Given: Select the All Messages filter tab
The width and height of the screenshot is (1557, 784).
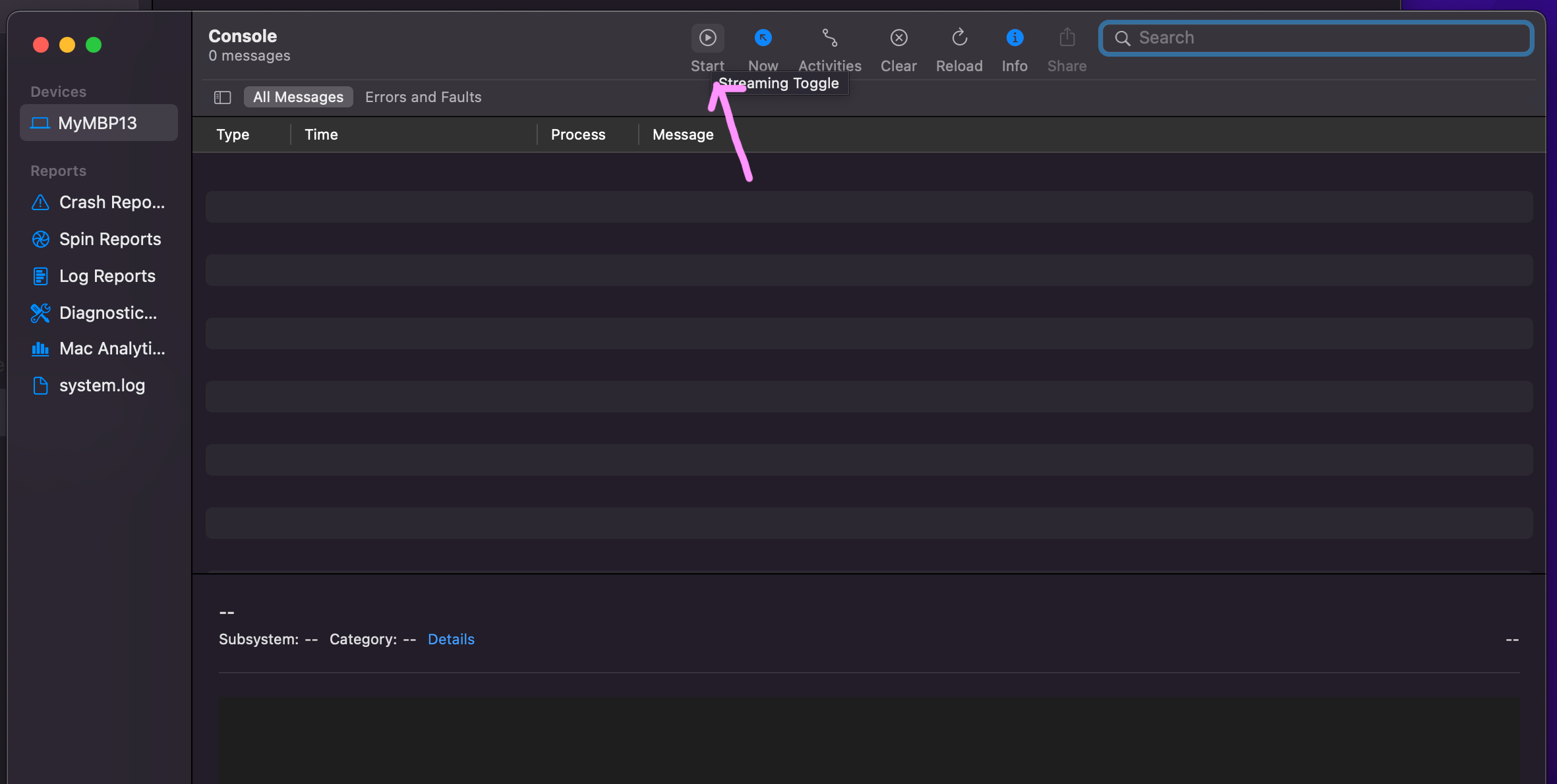Looking at the screenshot, I should click(298, 98).
